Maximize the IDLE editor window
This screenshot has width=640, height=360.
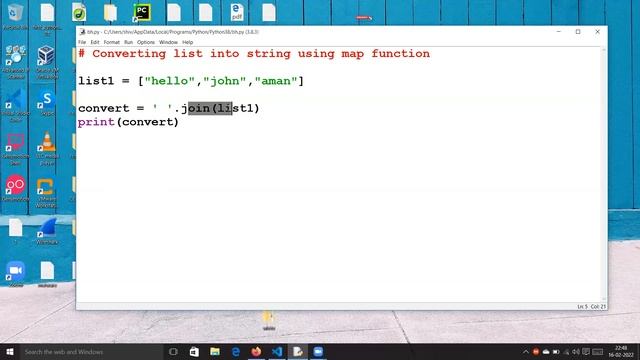tap(578, 32)
